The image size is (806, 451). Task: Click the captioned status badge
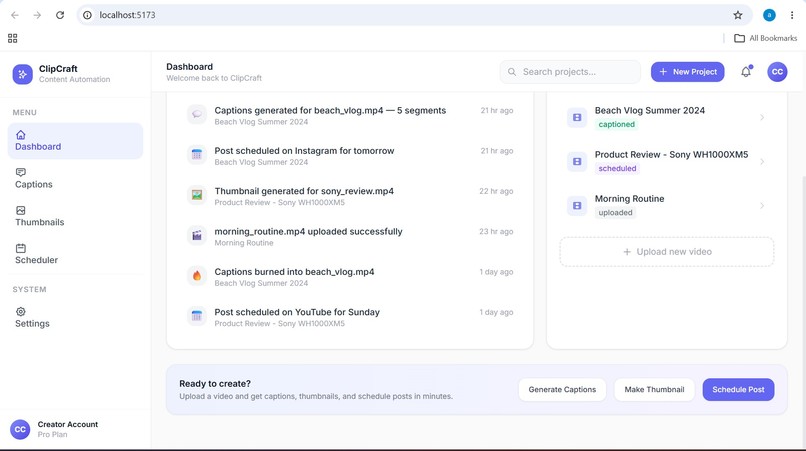[x=616, y=124]
